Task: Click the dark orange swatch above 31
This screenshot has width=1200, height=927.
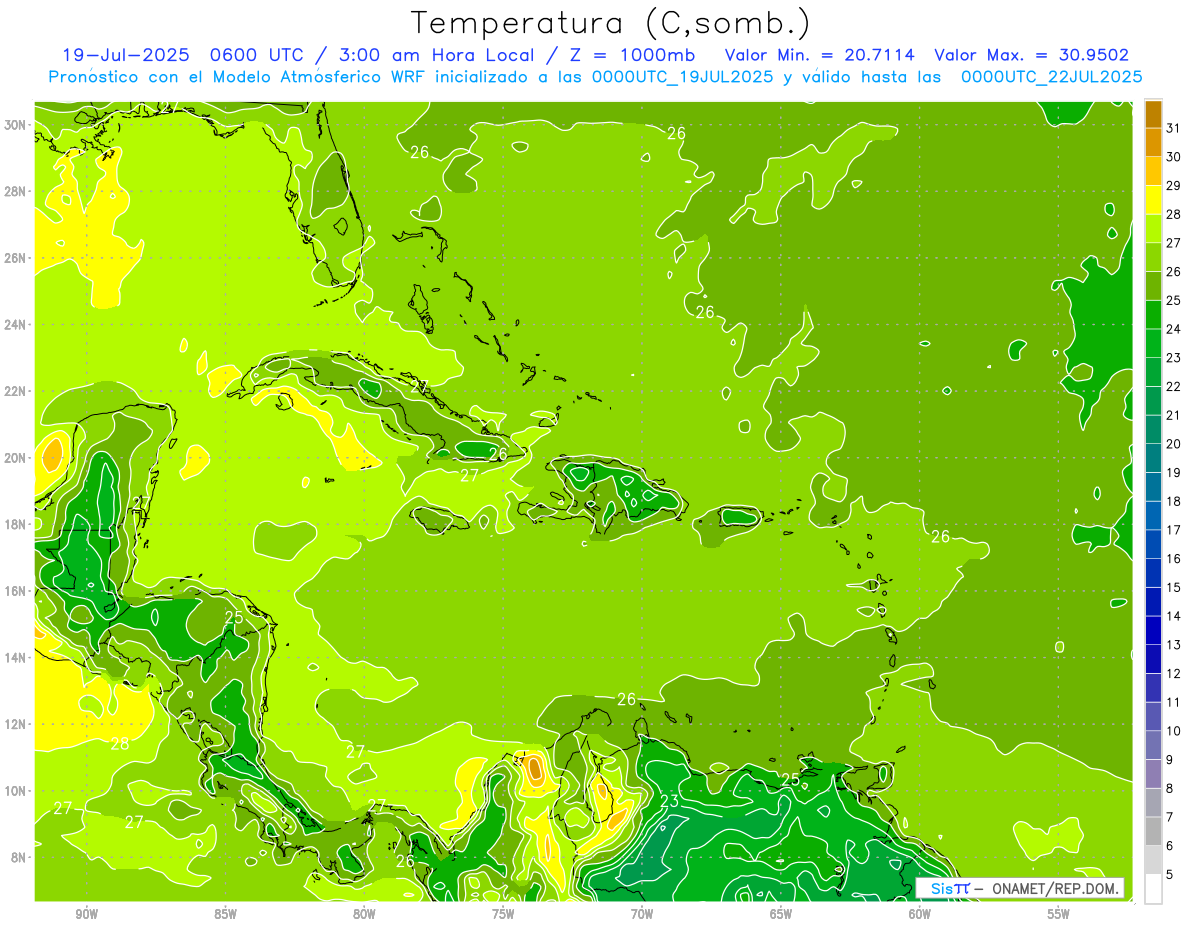Action: point(1153,113)
